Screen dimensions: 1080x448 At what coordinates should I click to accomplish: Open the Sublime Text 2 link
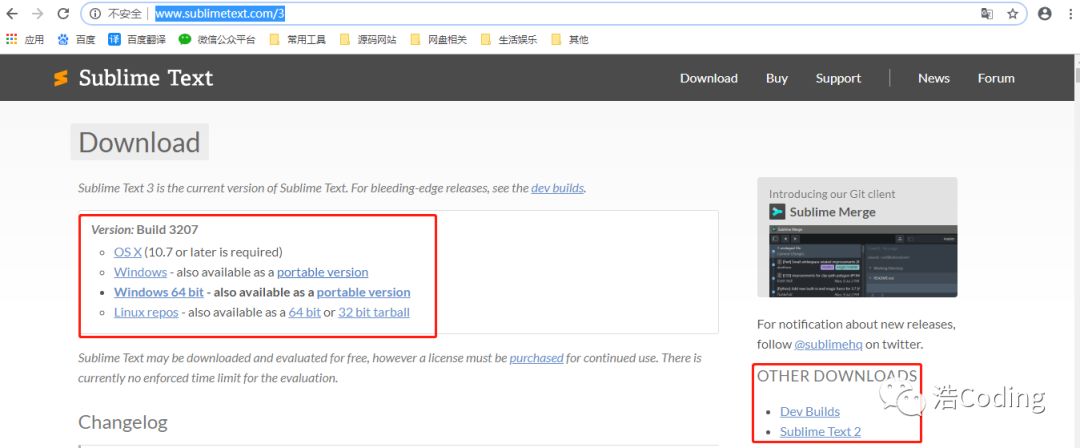(x=820, y=431)
